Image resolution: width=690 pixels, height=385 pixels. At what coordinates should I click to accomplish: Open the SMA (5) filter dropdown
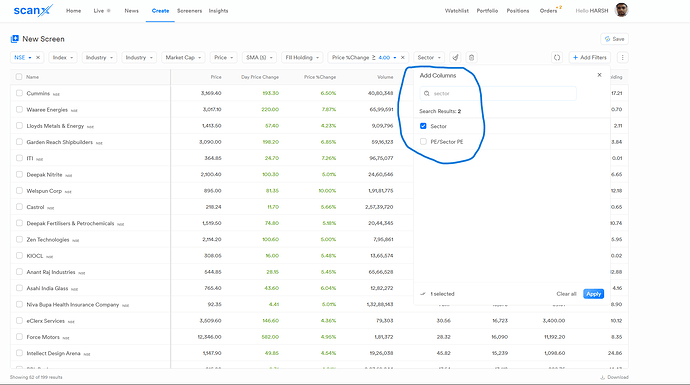259,57
